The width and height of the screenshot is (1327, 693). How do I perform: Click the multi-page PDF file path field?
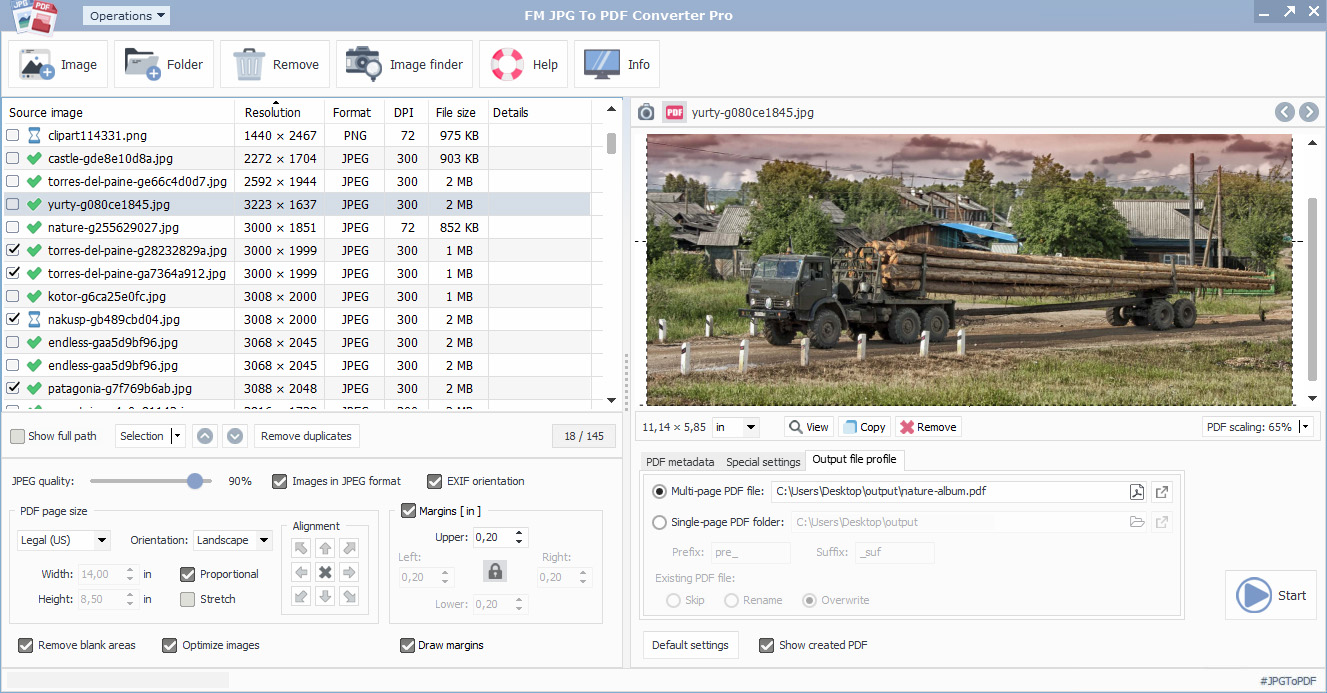(x=947, y=492)
